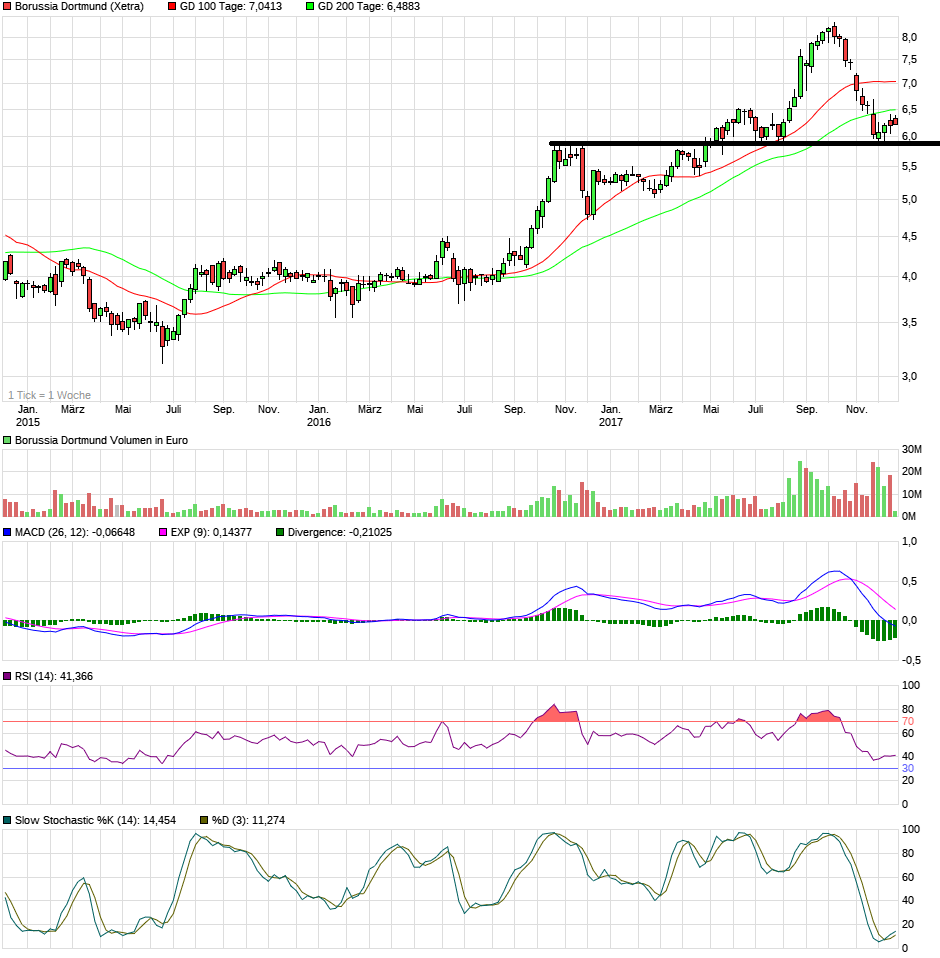Click the red GD 100 Tage legend swatch
The height and width of the screenshot is (958, 940).
pos(172,7)
